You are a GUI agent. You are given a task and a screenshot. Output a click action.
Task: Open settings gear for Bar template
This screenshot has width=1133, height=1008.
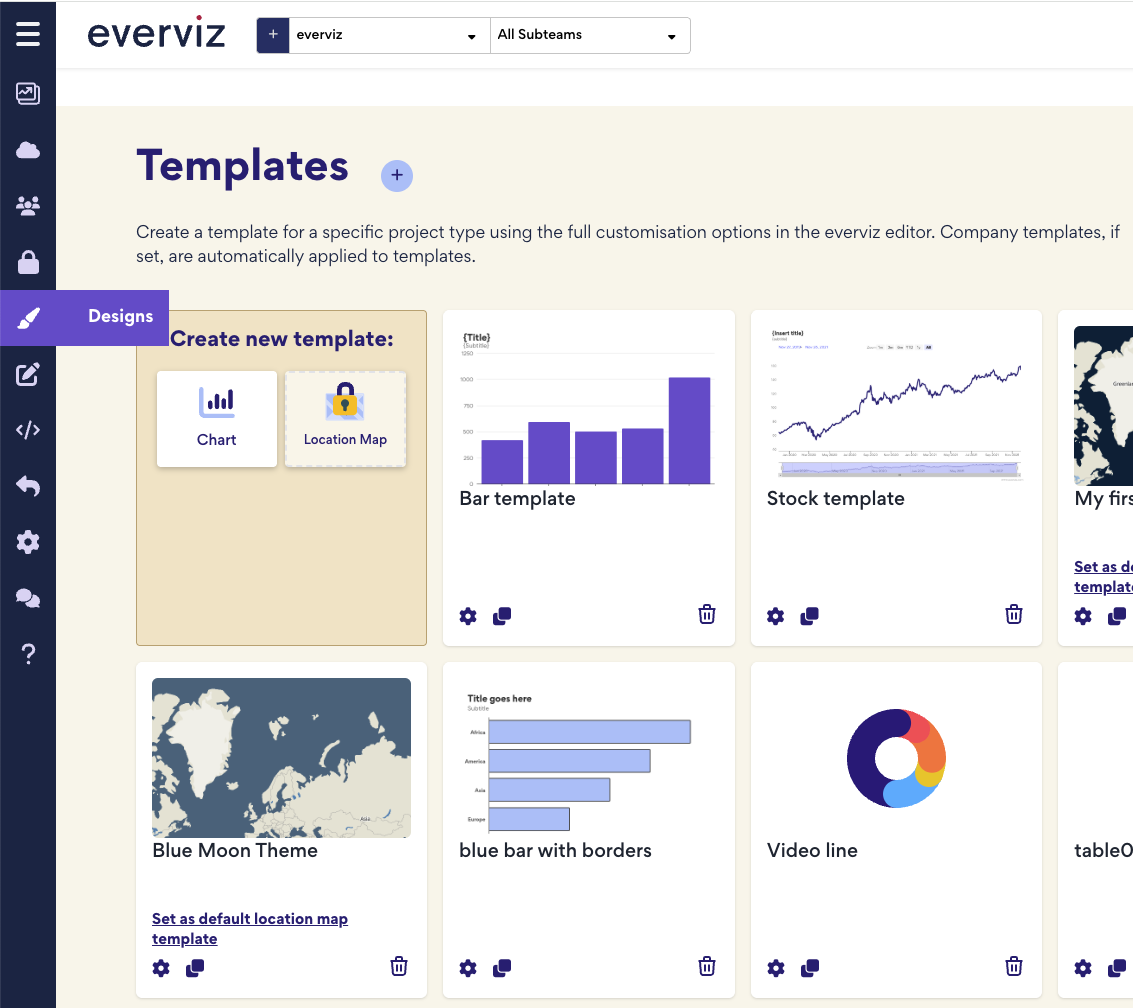coord(468,616)
